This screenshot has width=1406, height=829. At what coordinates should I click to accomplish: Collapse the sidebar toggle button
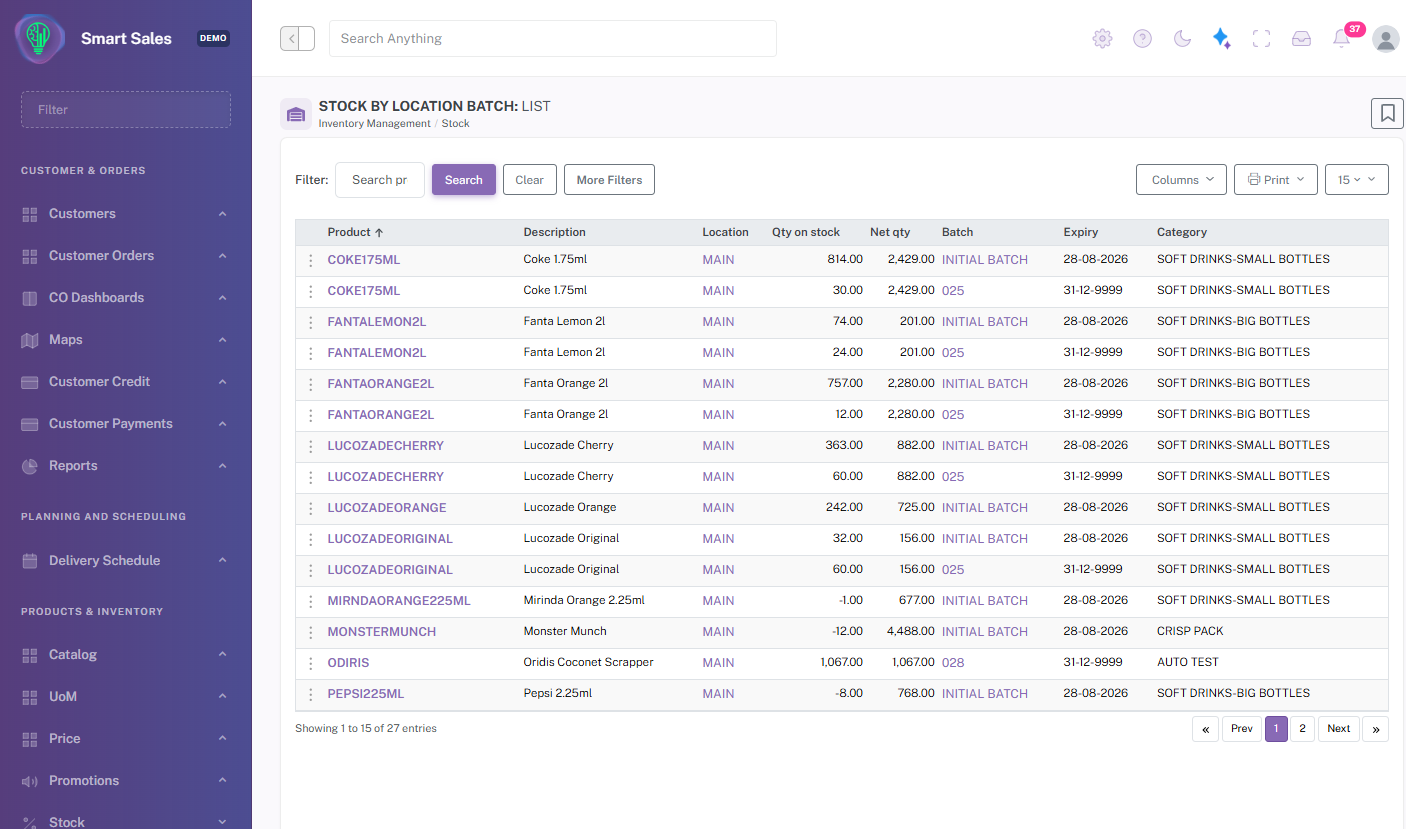297,38
